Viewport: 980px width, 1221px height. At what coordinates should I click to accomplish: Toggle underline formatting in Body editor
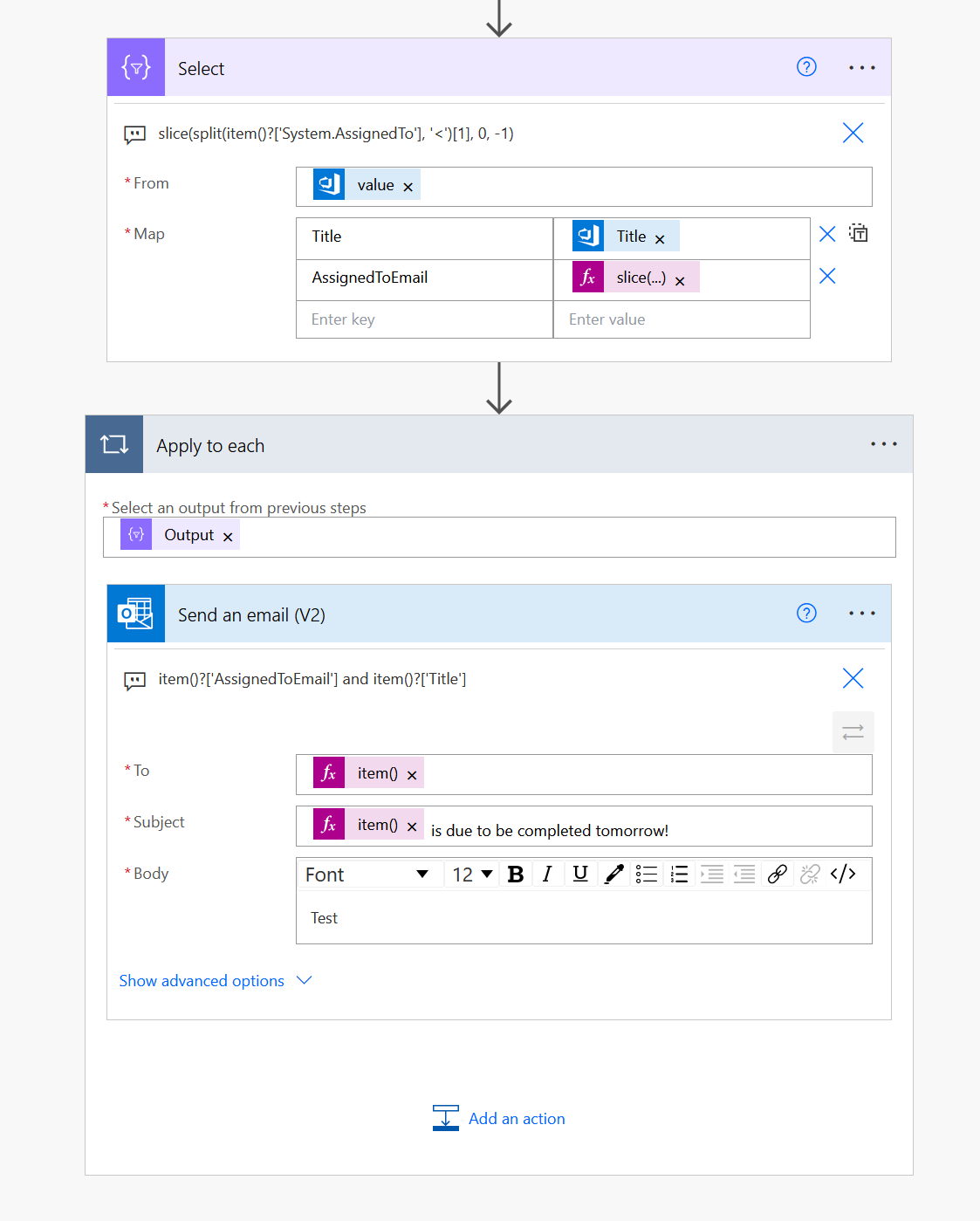point(580,874)
